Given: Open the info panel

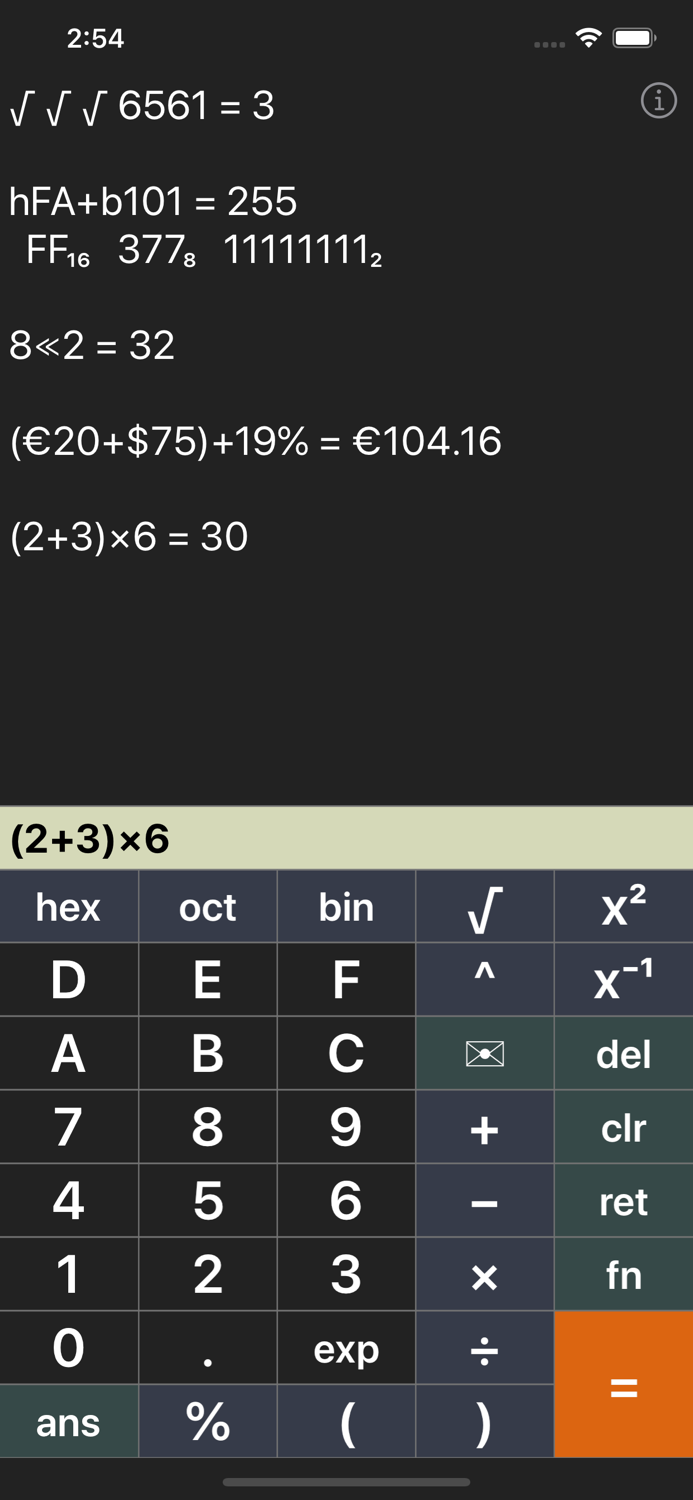Looking at the screenshot, I should tap(660, 101).
